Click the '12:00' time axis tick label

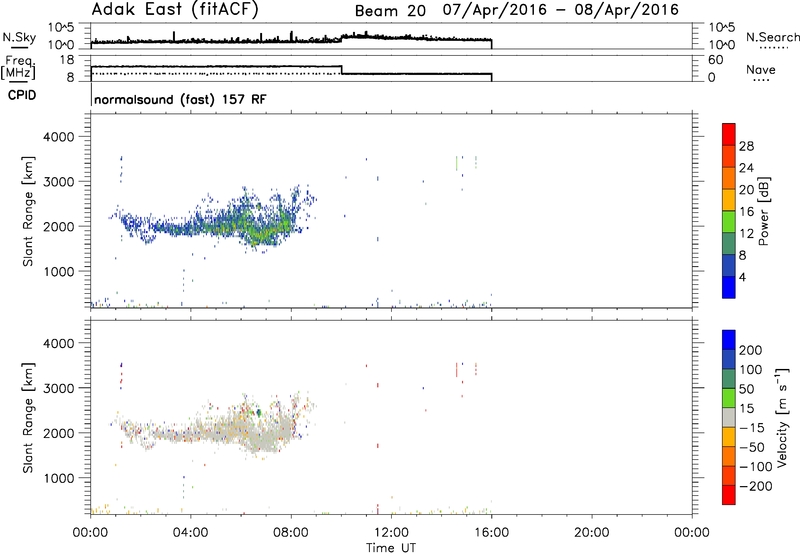pyautogui.click(x=391, y=533)
